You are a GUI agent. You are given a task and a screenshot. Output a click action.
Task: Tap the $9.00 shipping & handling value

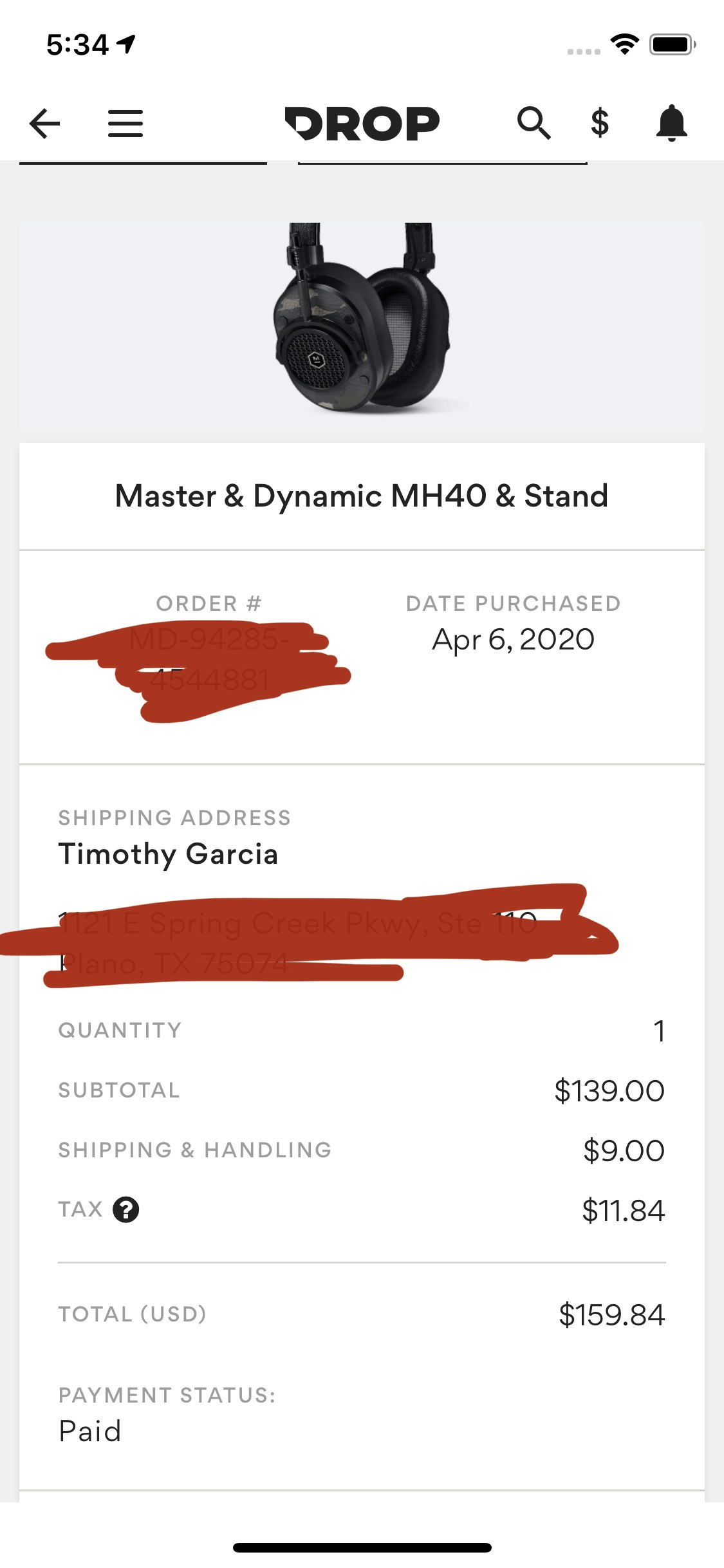(623, 1150)
